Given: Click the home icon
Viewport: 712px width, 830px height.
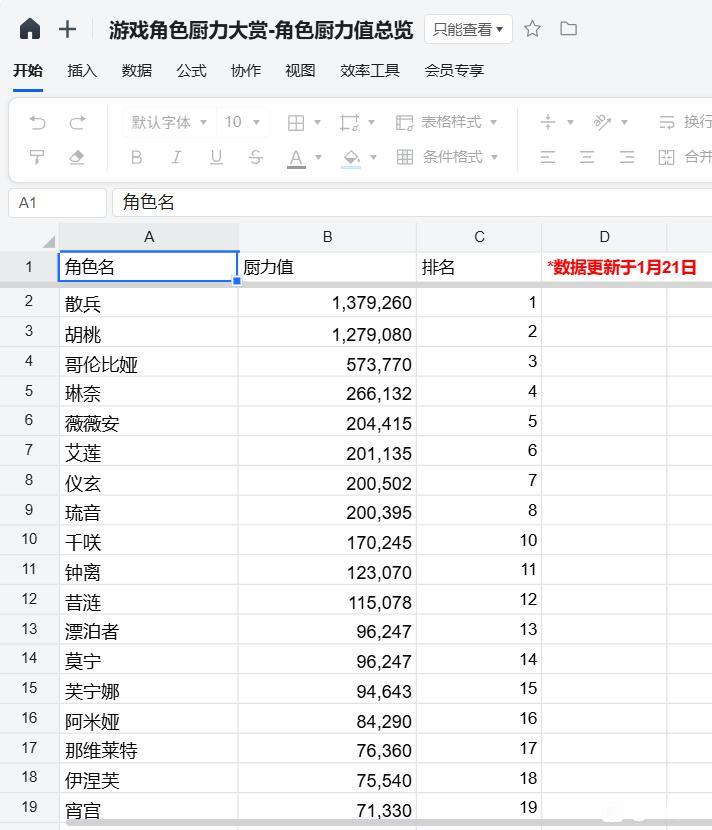Looking at the screenshot, I should (x=30, y=29).
